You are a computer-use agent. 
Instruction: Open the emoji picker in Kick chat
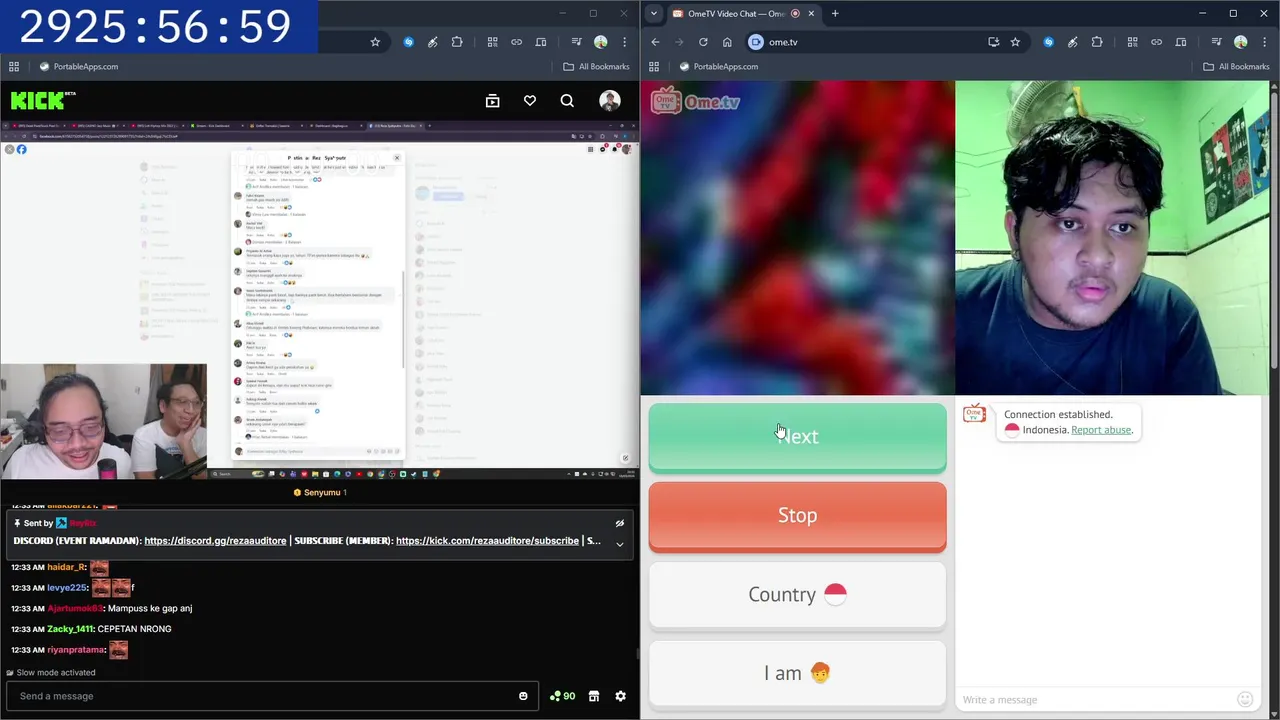[523, 696]
